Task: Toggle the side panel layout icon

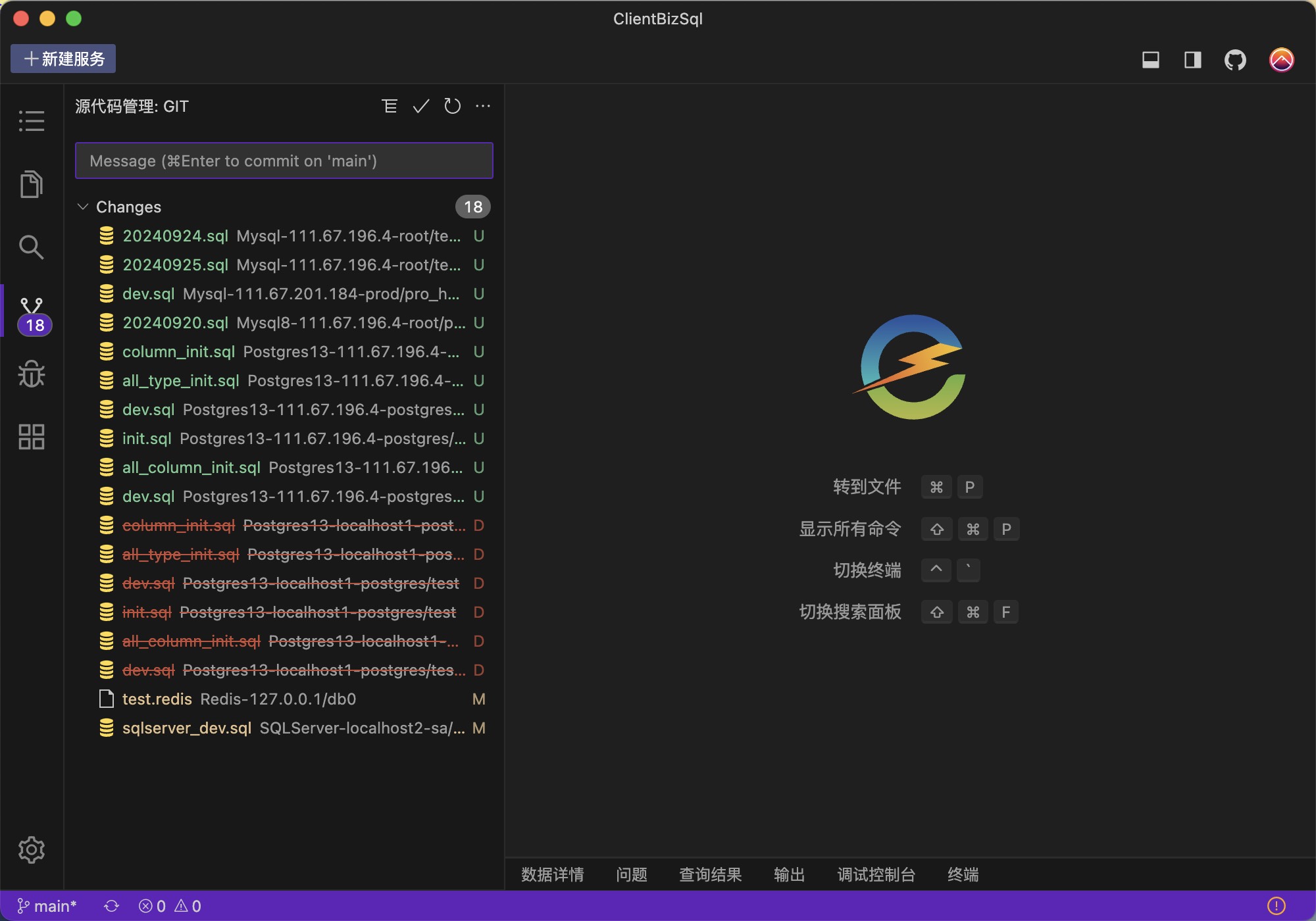Action: point(1192,60)
